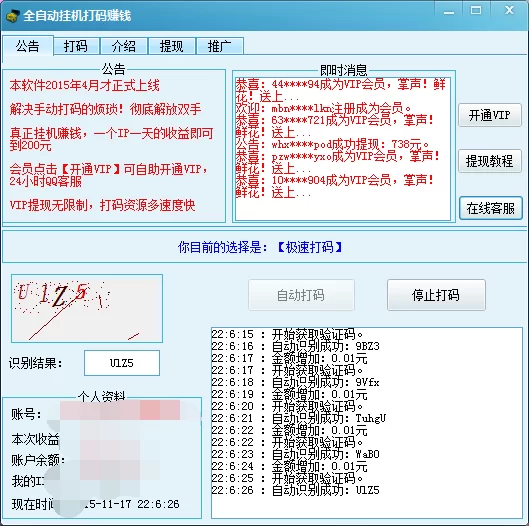Click announcement '解决手动打码的烦琐!彻底解放双手'
Screen dimensions: 529x526
[105, 109]
